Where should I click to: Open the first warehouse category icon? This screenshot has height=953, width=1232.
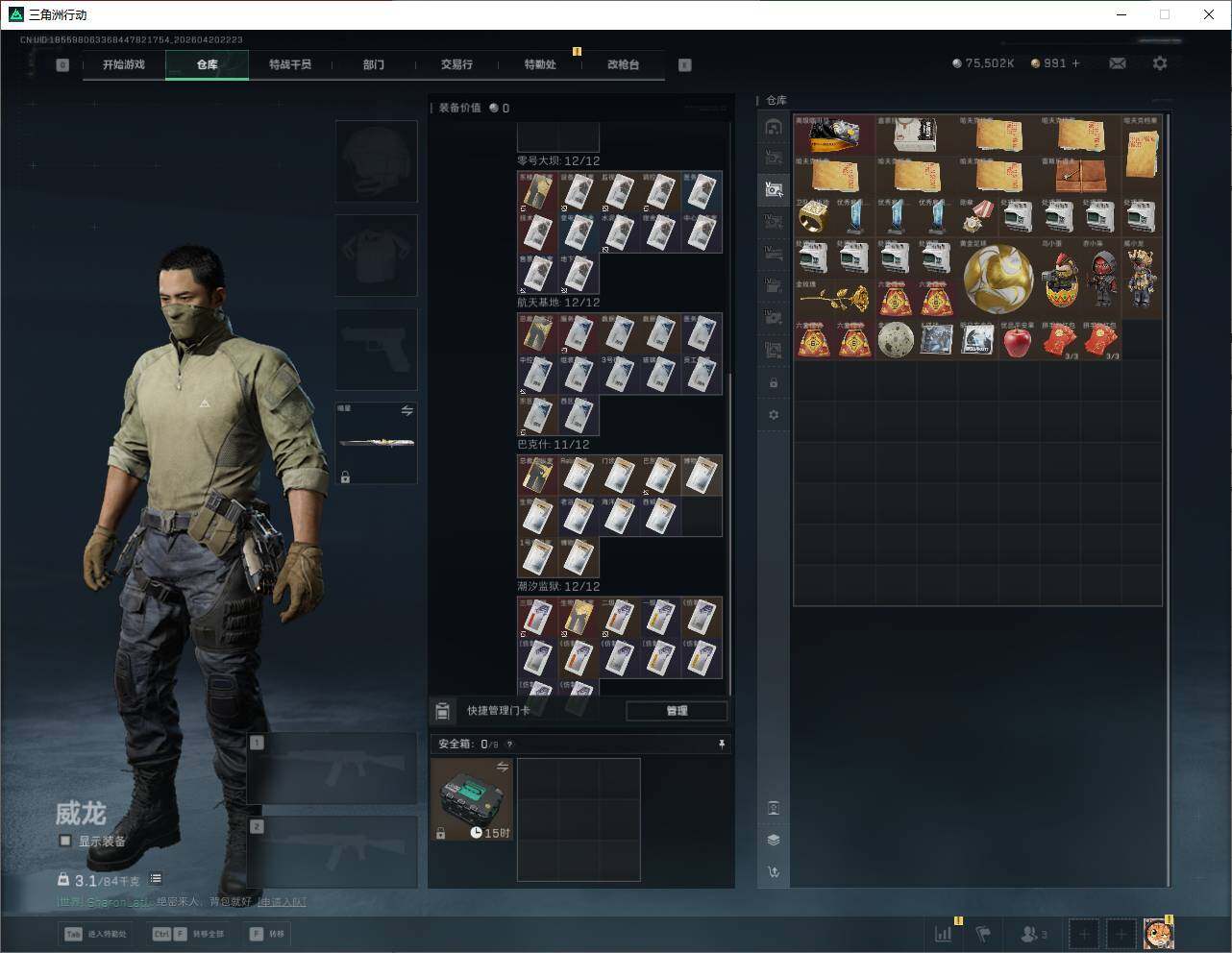point(774,127)
